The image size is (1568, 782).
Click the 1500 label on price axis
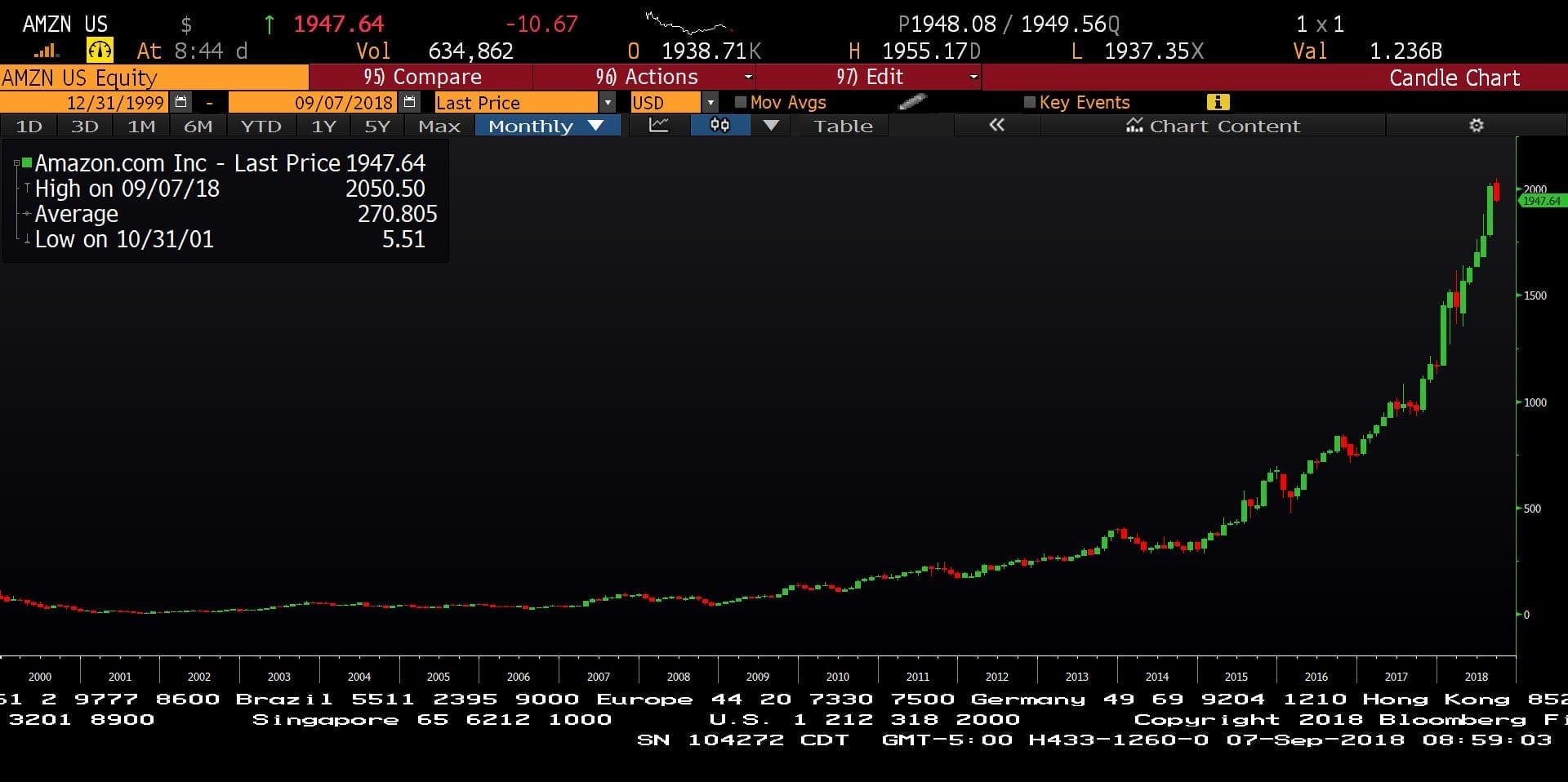(x=1535, y=295)
